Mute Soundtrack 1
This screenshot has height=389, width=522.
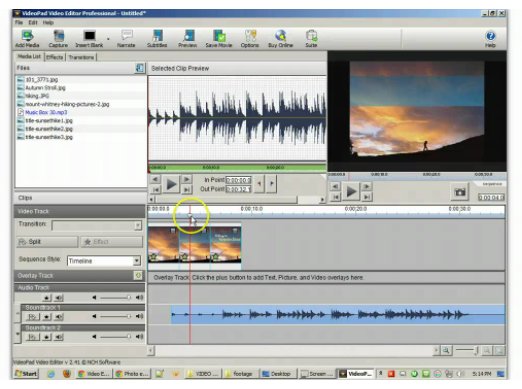pyautogui.click(x=59, y=317)
